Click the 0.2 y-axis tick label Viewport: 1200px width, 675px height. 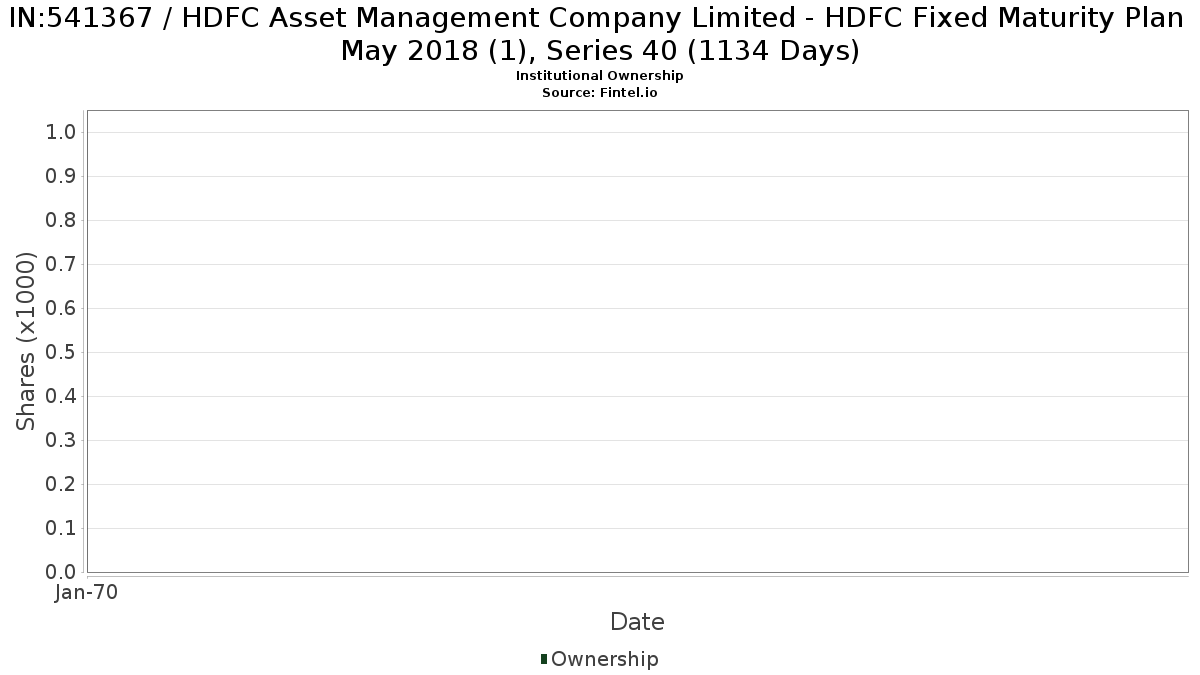click(x=62, y=484)
